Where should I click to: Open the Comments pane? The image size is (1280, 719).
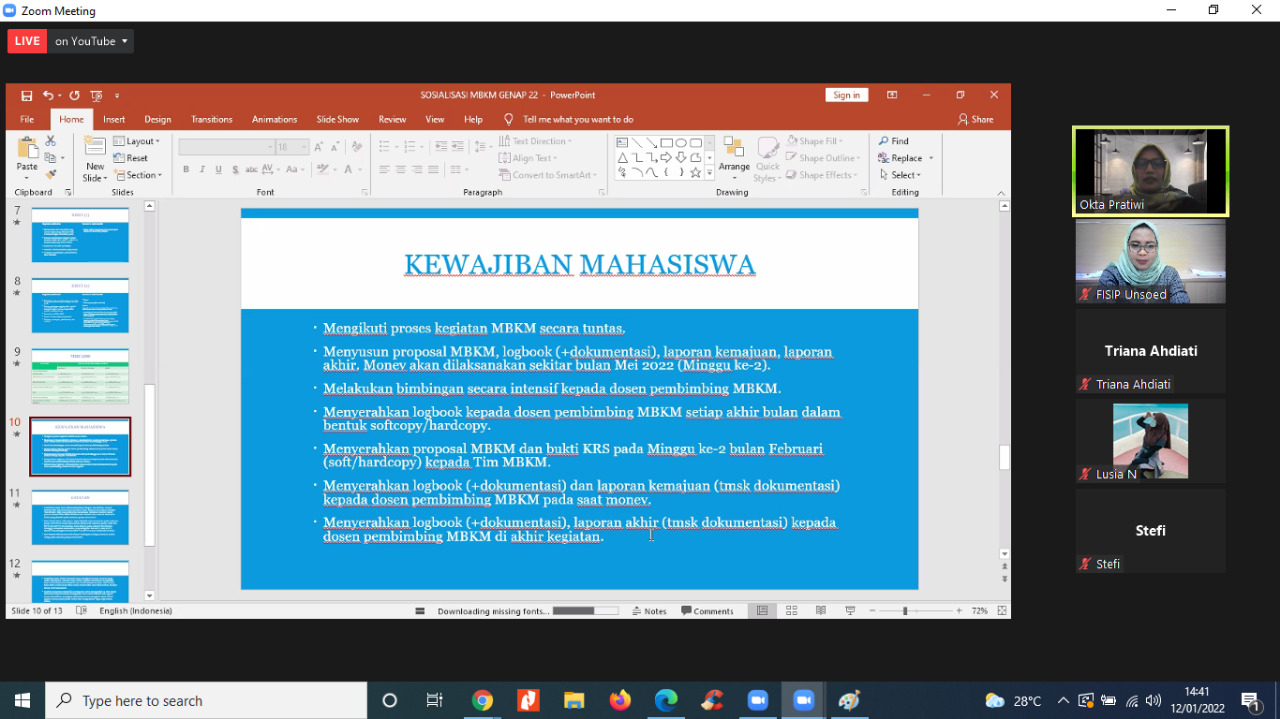tap(709, 610)
